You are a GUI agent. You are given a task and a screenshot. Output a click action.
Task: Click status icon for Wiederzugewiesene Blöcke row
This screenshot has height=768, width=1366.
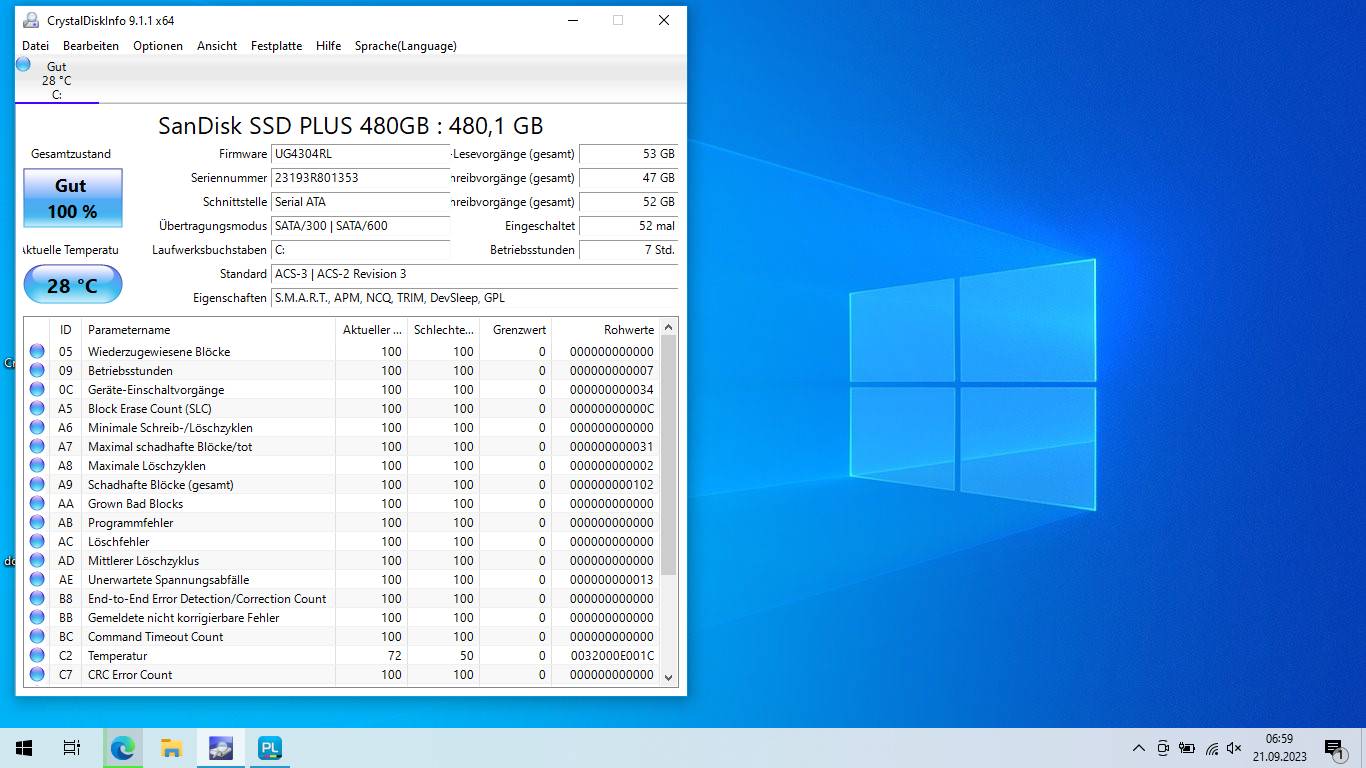click(x=37, y=351)
